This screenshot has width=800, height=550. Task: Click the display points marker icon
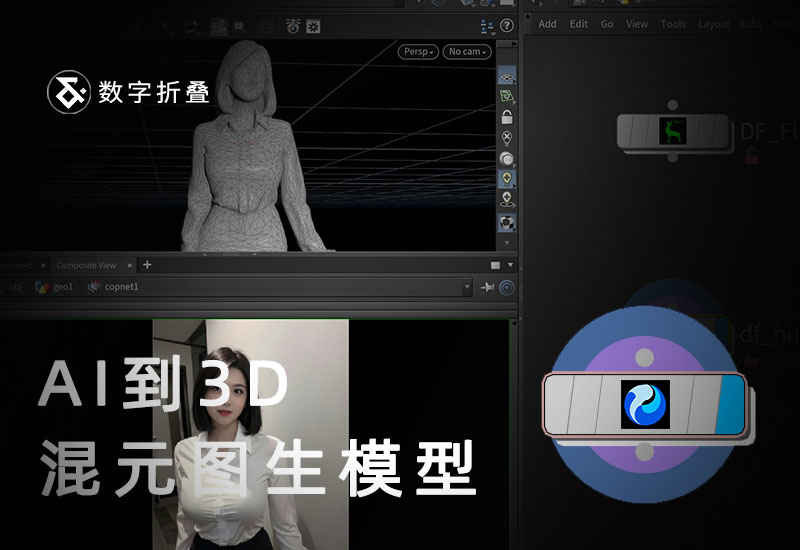pyautogui.click(x=507, y=138)
